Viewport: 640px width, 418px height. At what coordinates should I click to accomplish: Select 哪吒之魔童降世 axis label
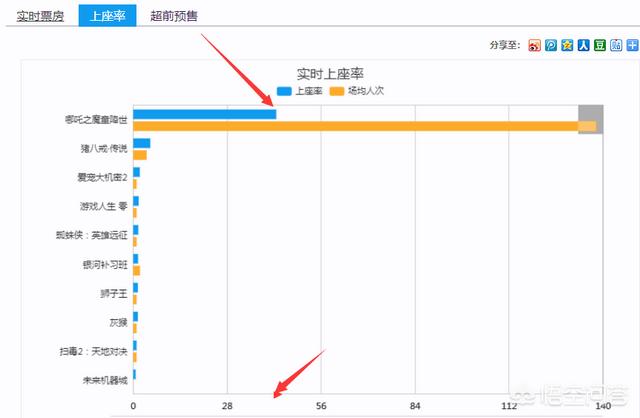coord(96,120)
